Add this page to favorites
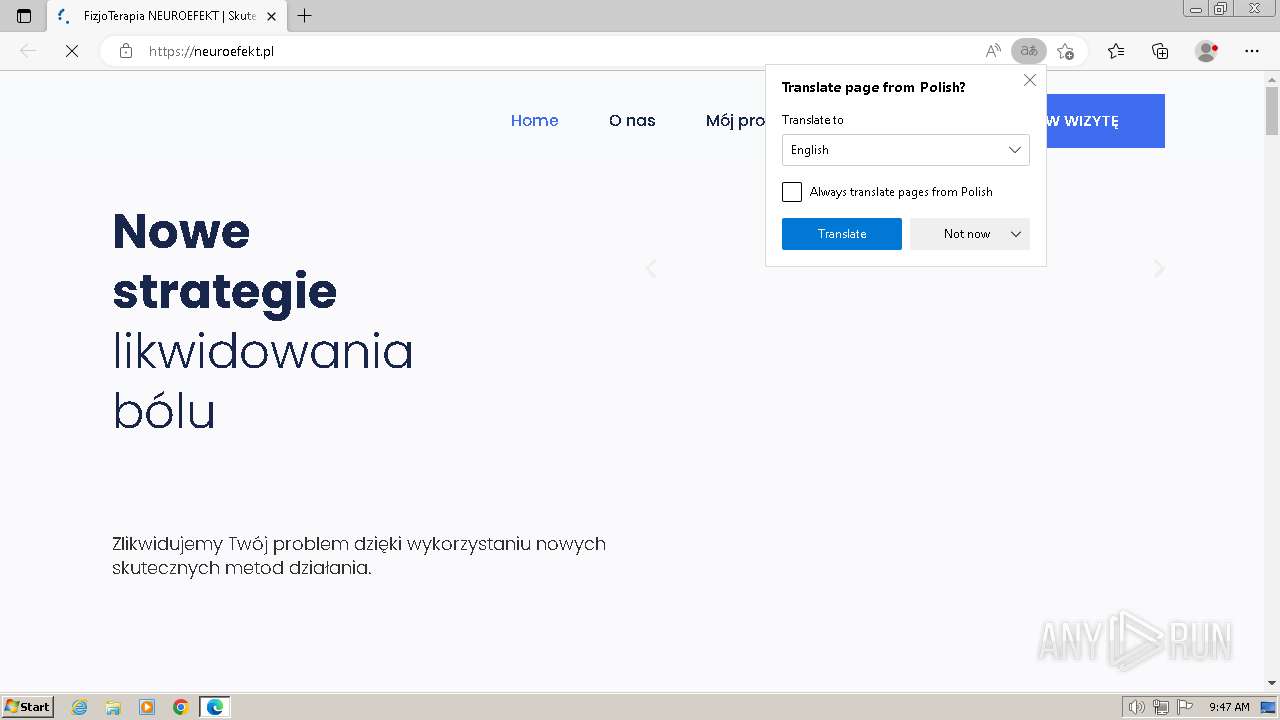This screenshot has height=720, width=1280. pyautogui.click(x=1065, y=51)
